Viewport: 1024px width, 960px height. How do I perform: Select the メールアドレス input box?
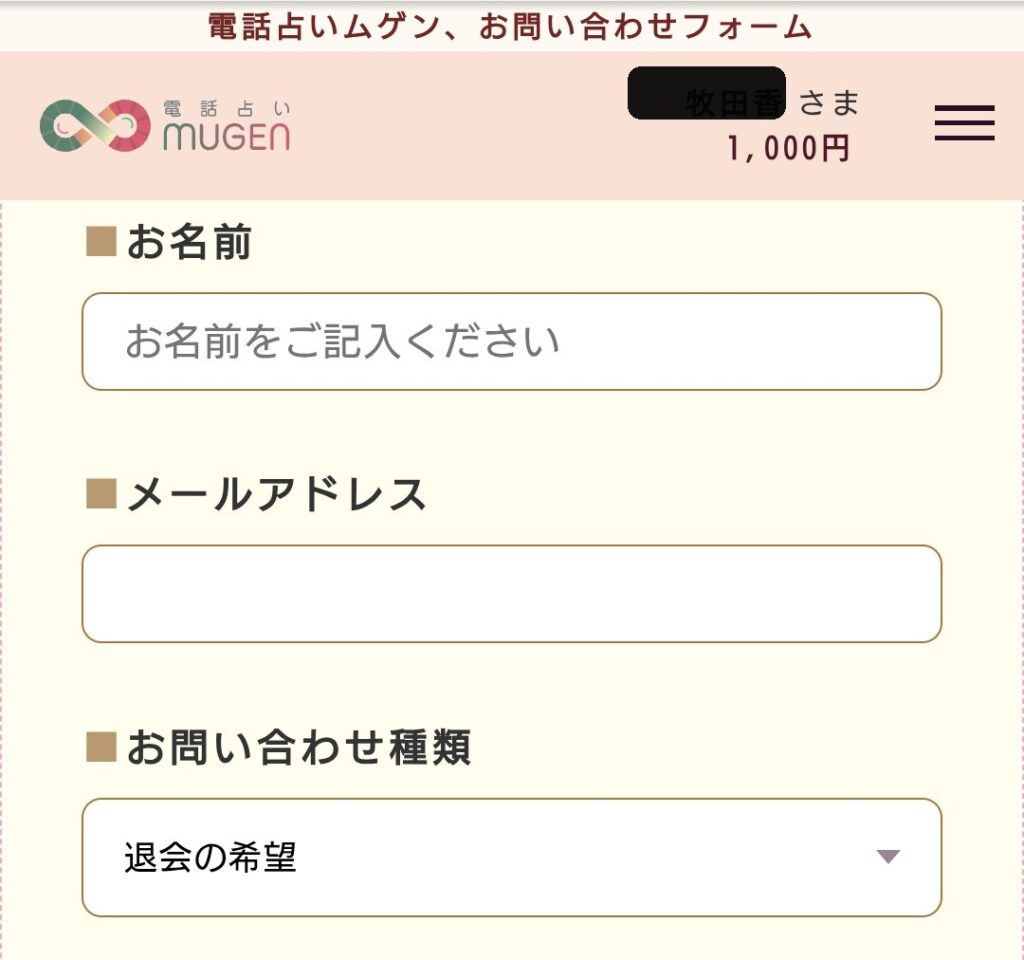pyautogui.click(x=512, y=592)
